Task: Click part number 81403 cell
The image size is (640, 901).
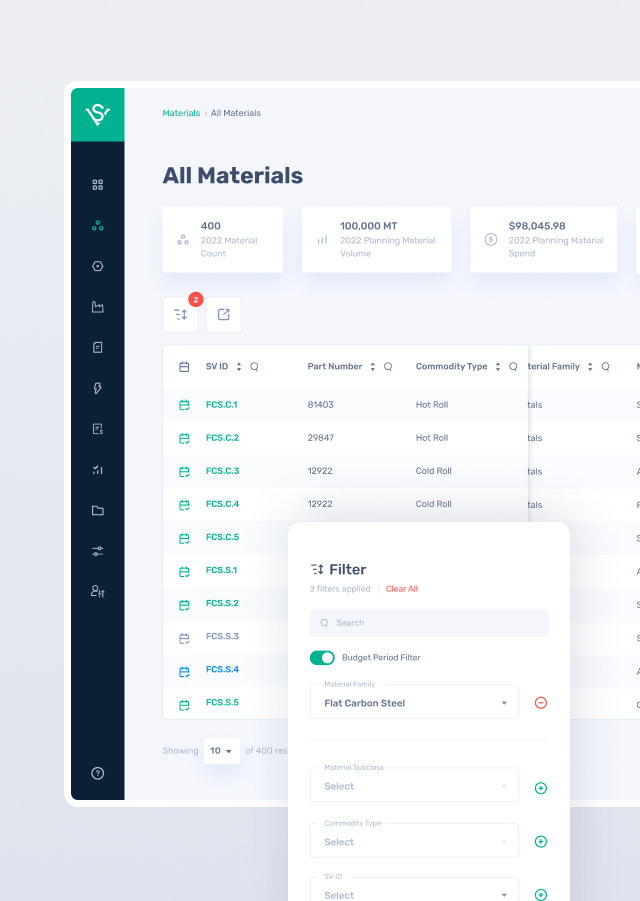Action: [321, 405]
